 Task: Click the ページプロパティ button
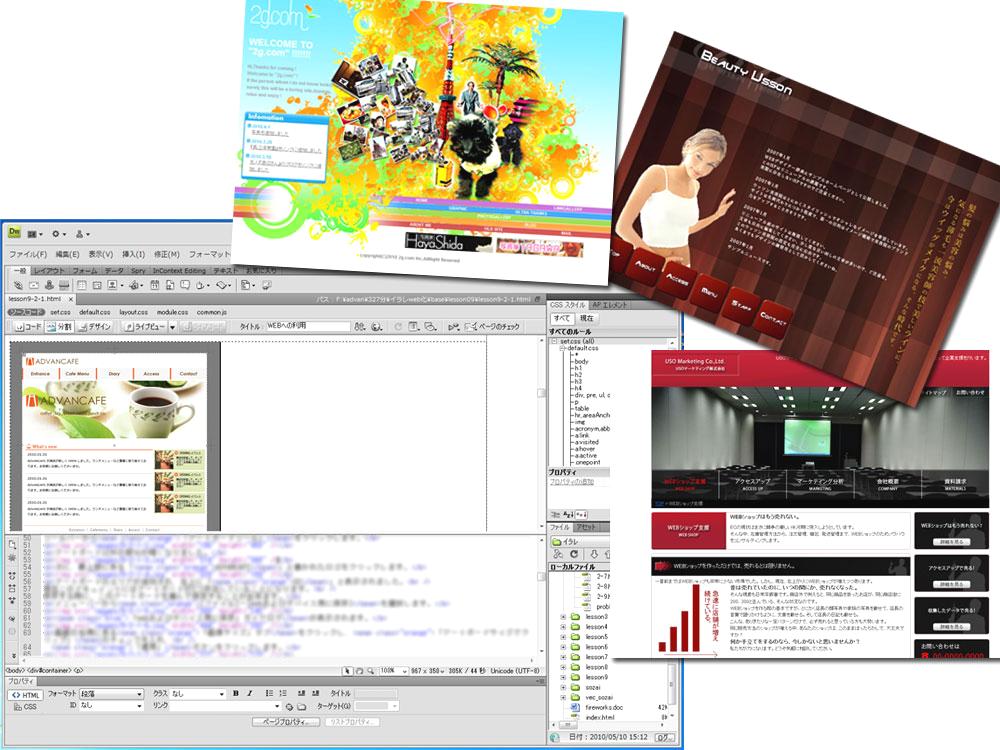click(x=284, y=721)
